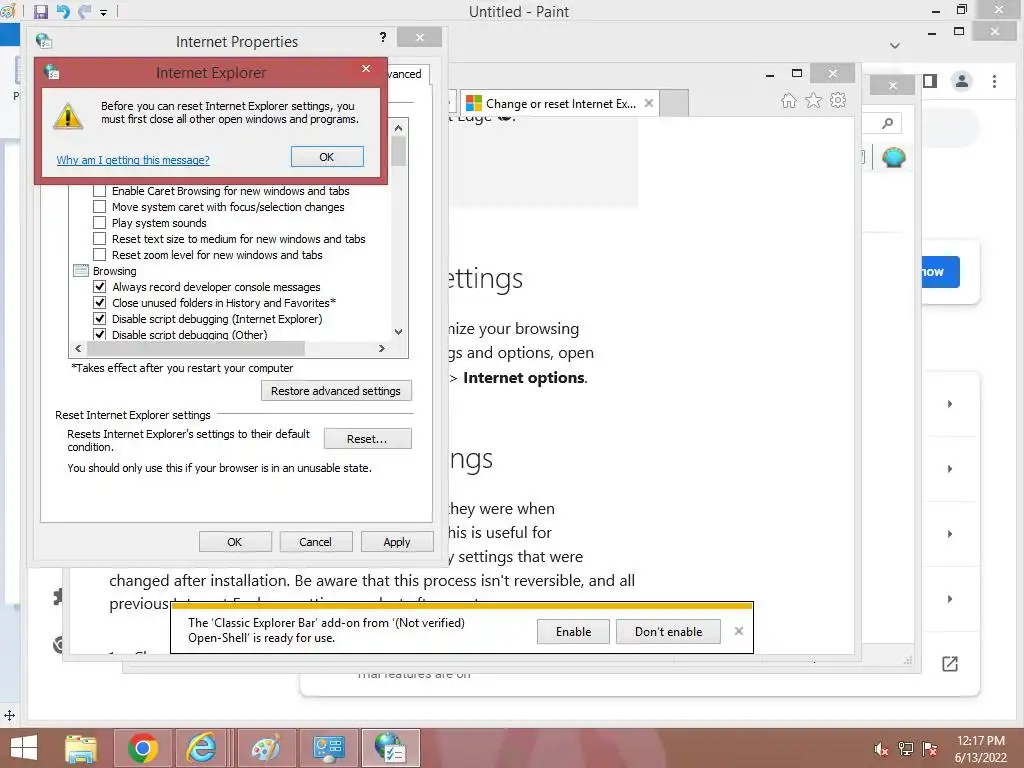Select the Browsing category in settings tree

click(x=114, y=271)
